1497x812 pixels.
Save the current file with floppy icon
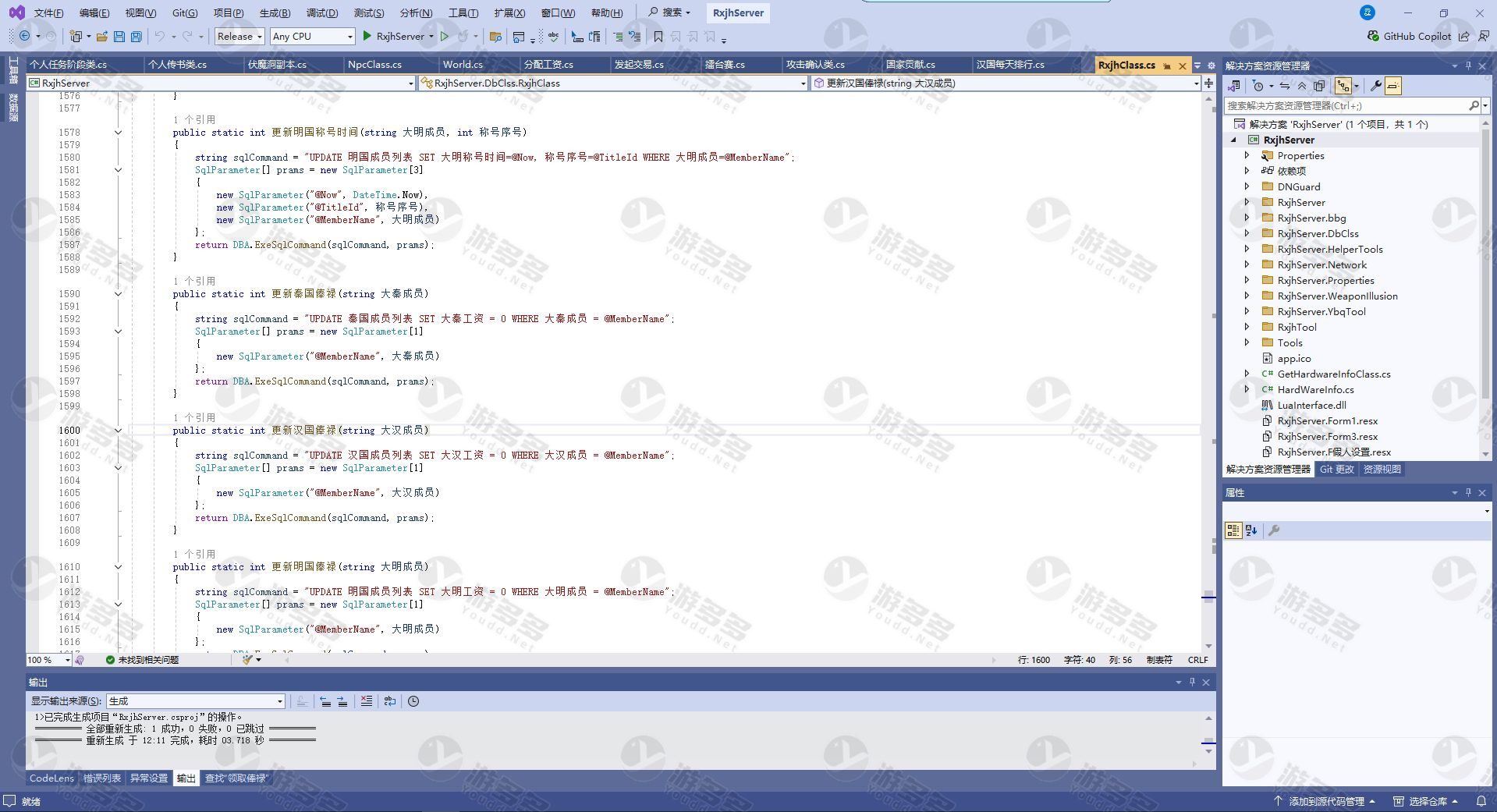pos(119,36)
